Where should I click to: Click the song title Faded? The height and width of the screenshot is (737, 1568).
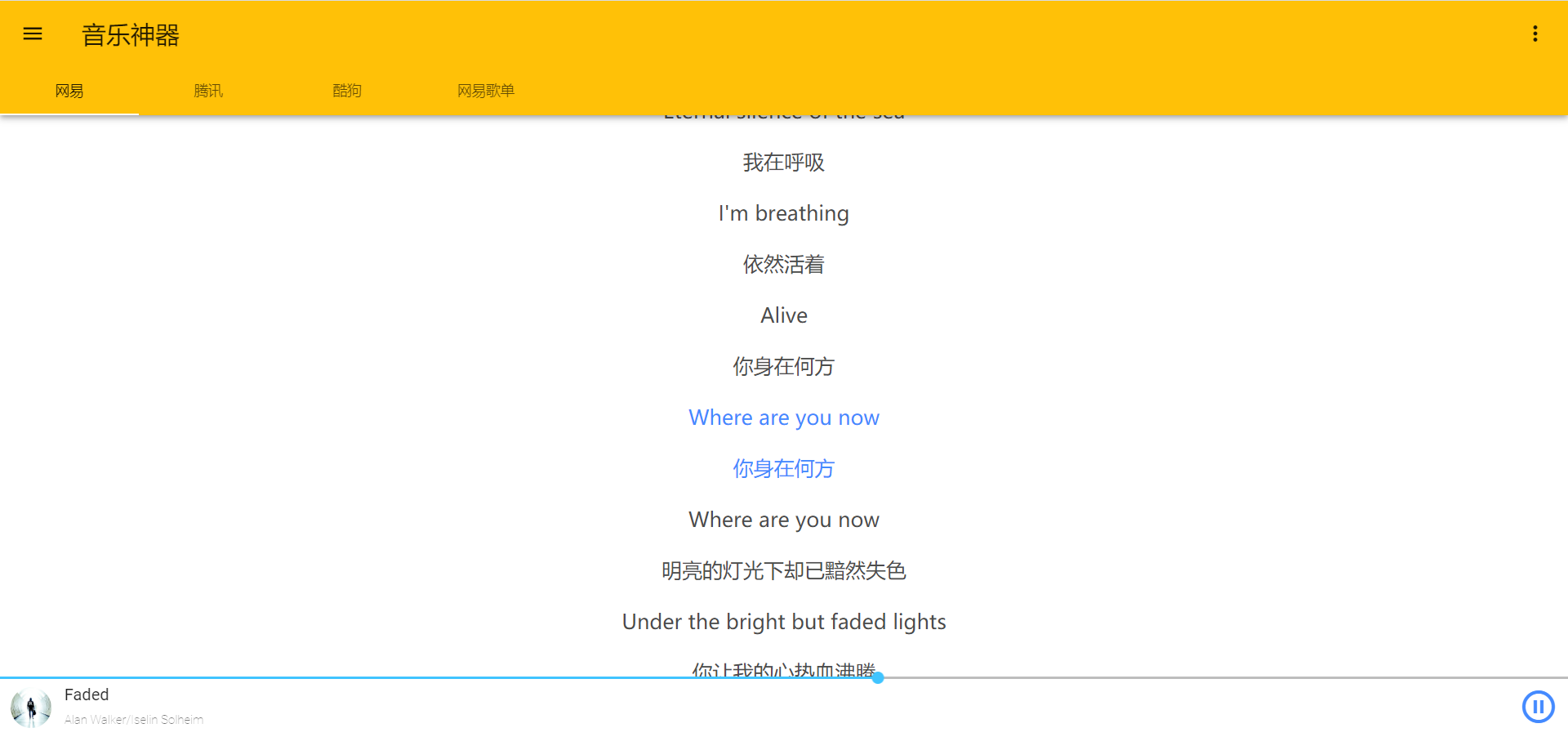[x=87, y=695]
